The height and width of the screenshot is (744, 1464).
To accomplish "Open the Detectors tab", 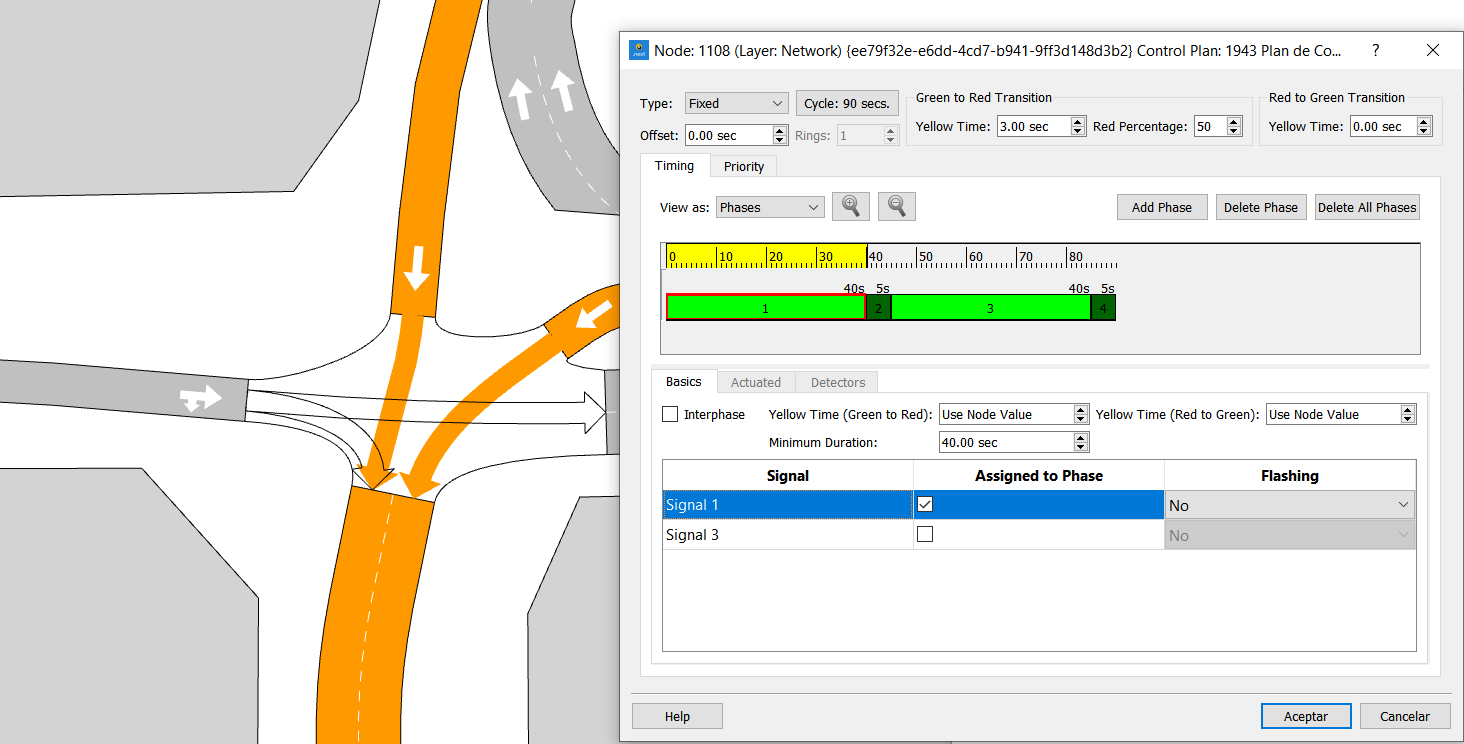I will coord(837,382).
